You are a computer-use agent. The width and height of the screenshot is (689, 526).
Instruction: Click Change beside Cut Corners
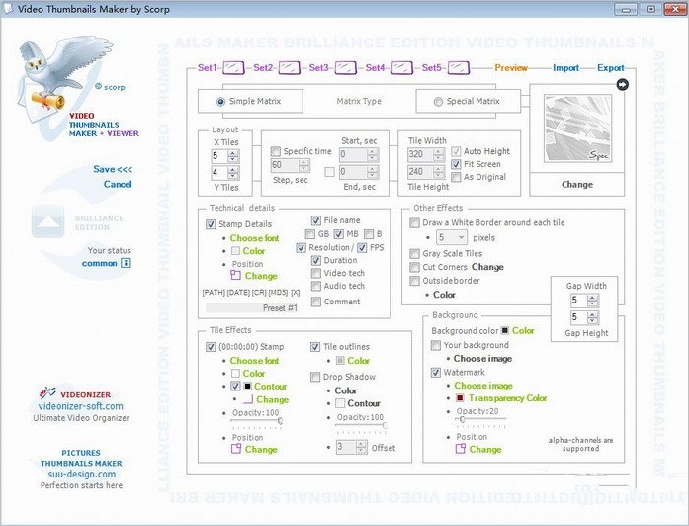tap(487, 267)
